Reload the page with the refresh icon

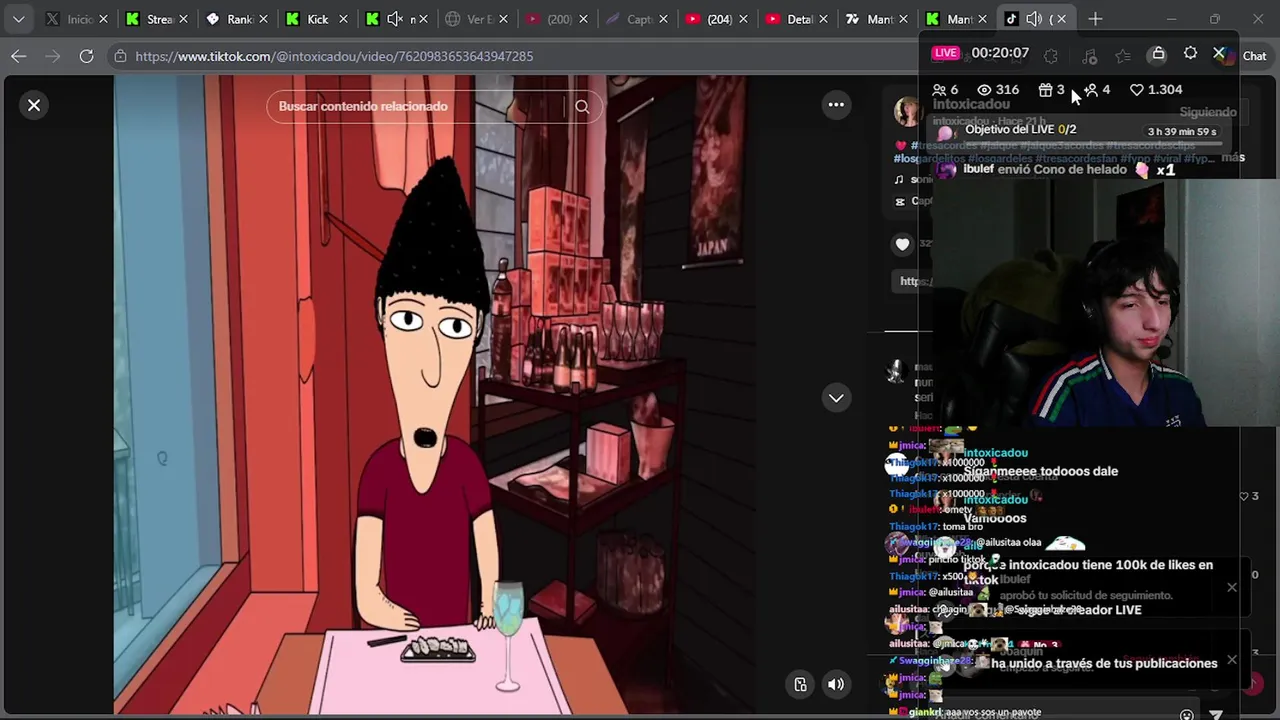(x=86, y=56)
